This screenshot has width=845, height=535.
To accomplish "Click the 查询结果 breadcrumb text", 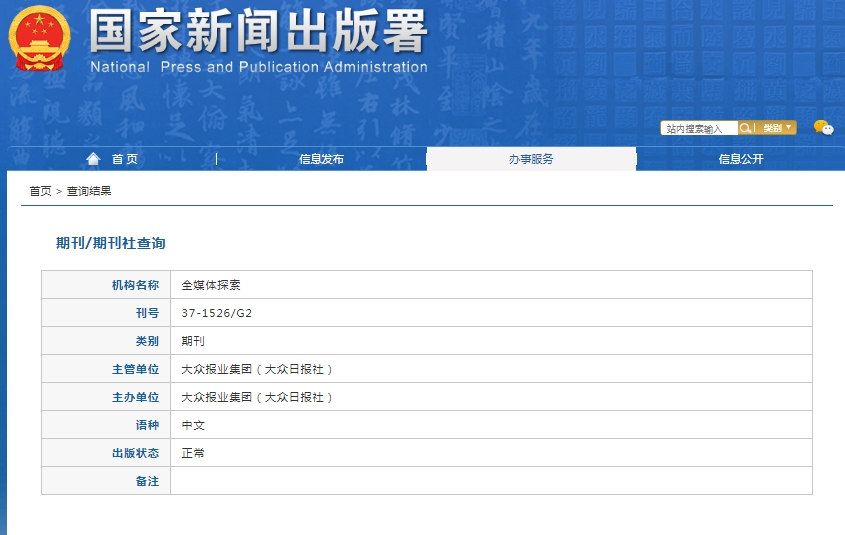I will 89,191.
